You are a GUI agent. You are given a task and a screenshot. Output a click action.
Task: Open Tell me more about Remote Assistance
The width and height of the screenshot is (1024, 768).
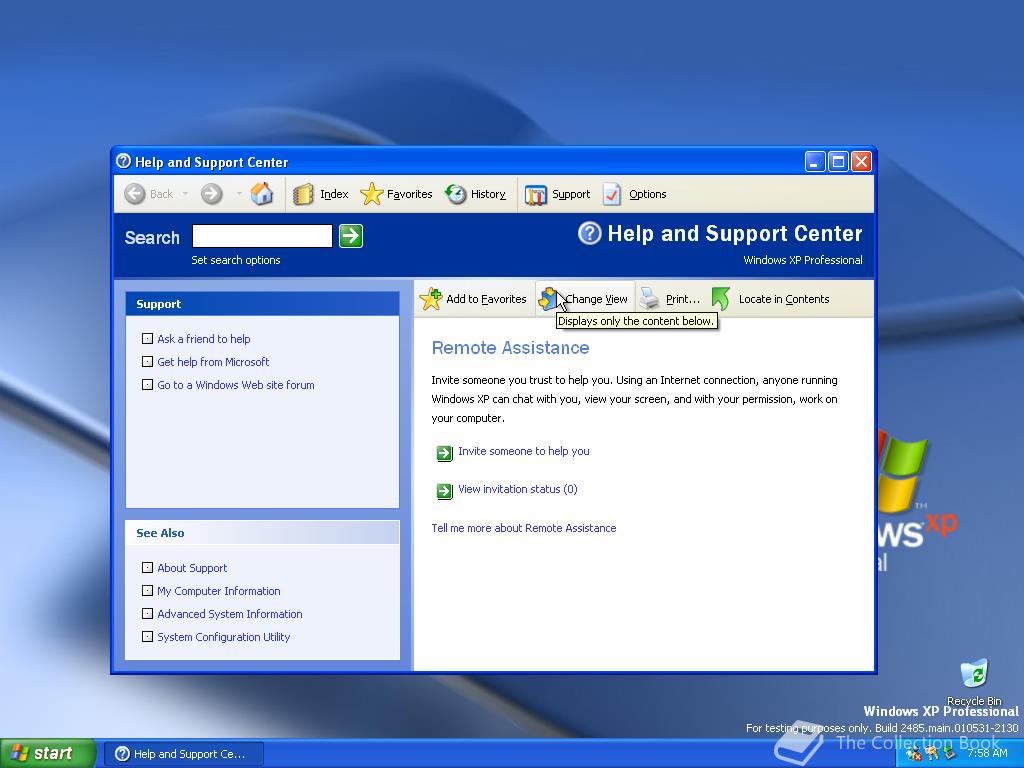click(524, 528)
